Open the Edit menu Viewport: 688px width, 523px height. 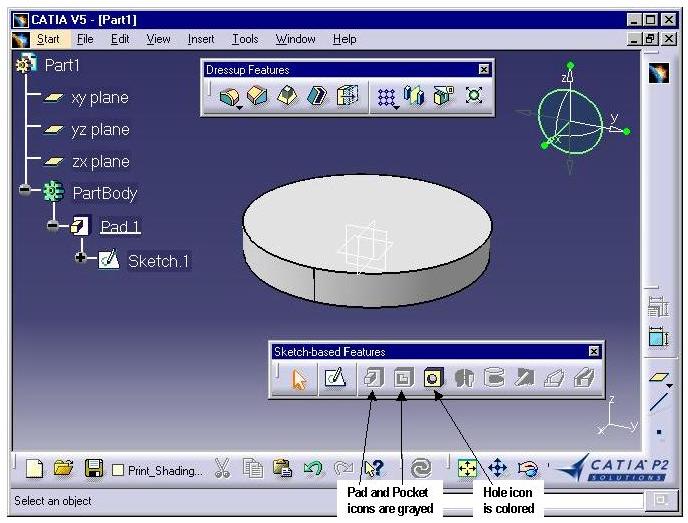pyautogui.click(x=120, y=39)
